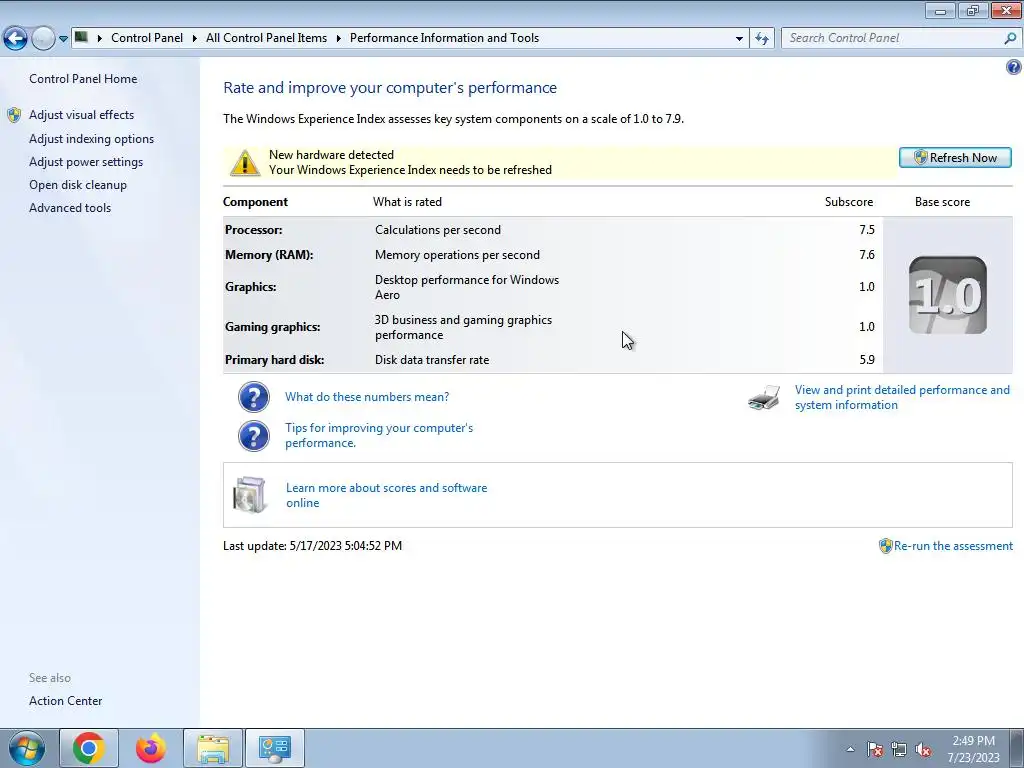Open Learn more about scores and software online
The width and height of the screenshot is (1024, 768).
click(x=387, y=495)
